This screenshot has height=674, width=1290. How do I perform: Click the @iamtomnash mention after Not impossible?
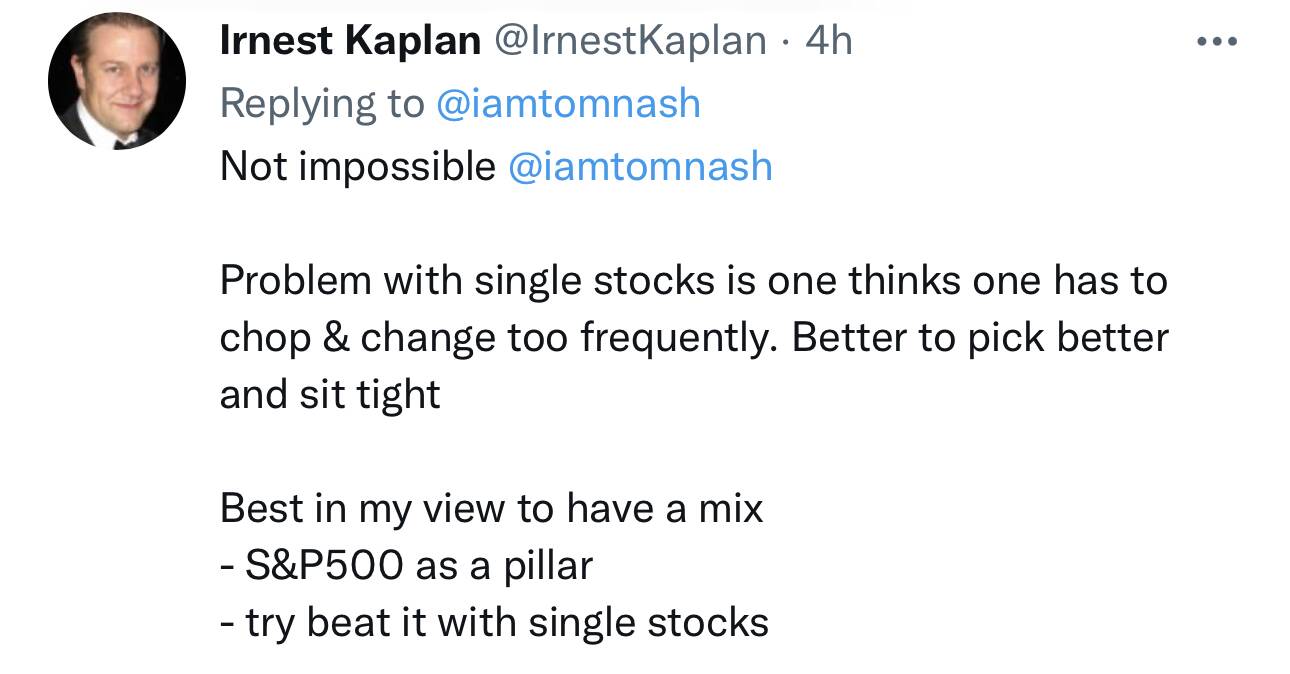click(x=640, y=165)
